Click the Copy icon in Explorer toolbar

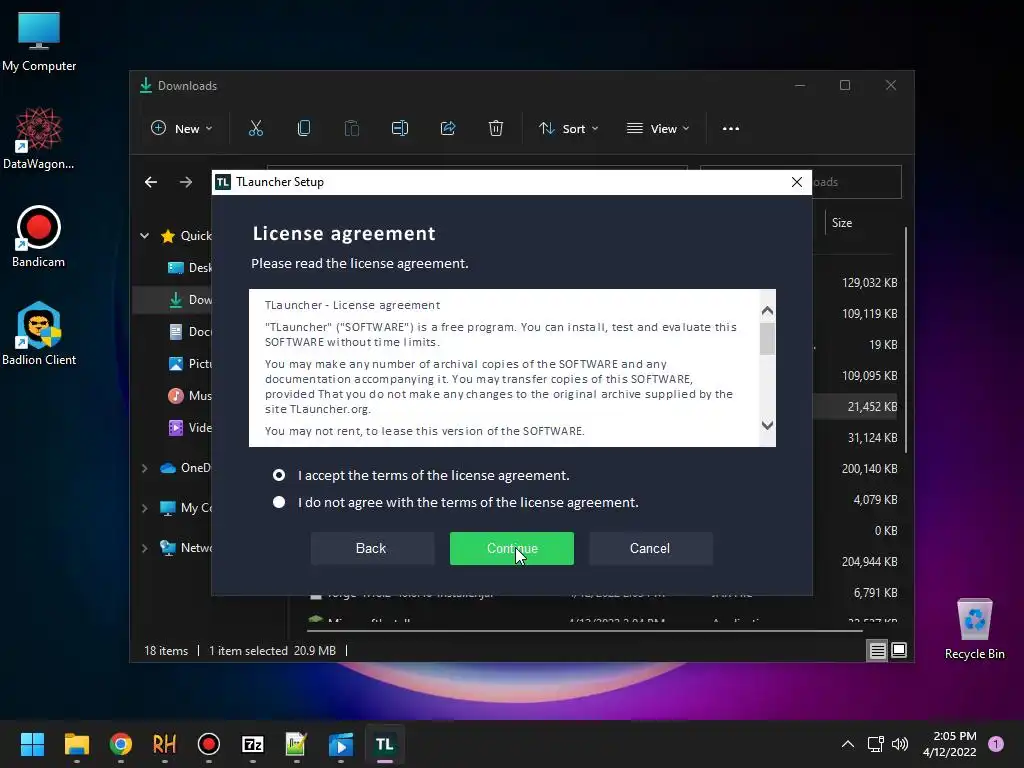[x=304, y=129]
